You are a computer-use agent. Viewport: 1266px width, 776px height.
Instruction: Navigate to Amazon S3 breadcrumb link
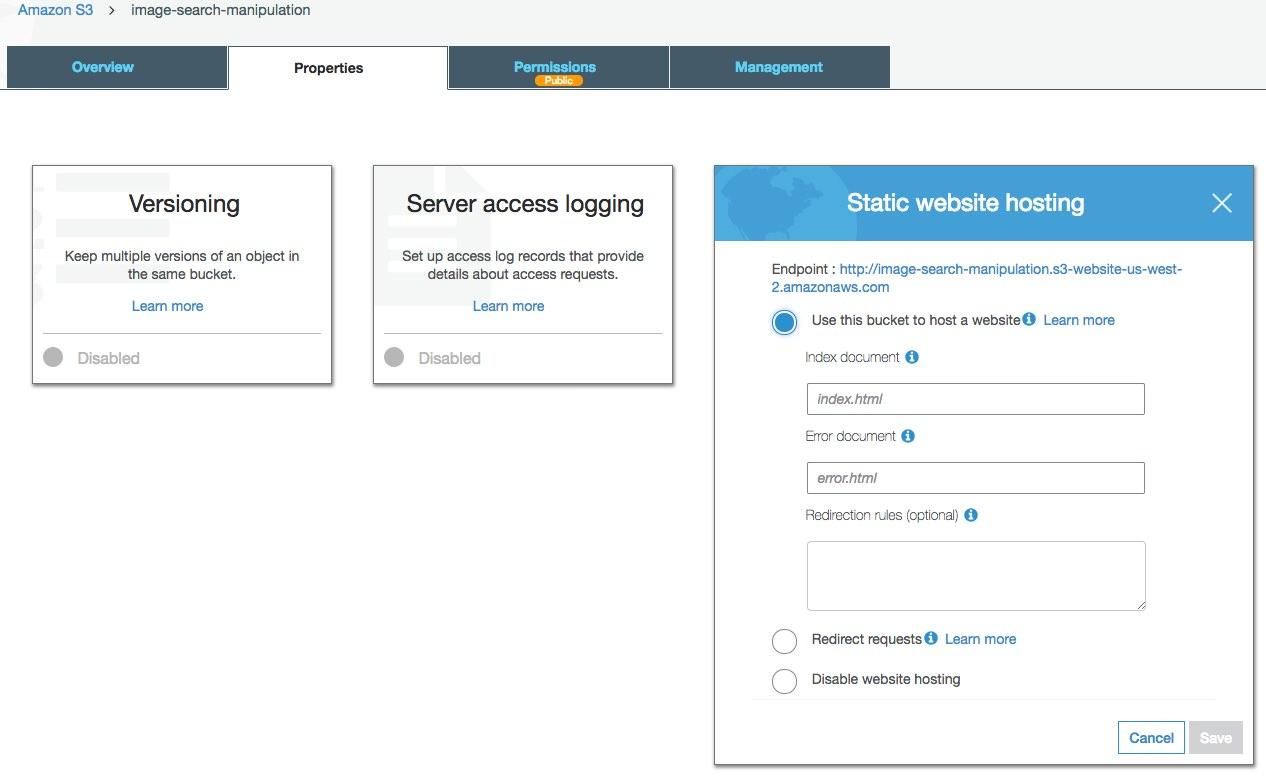click(55, 10)
